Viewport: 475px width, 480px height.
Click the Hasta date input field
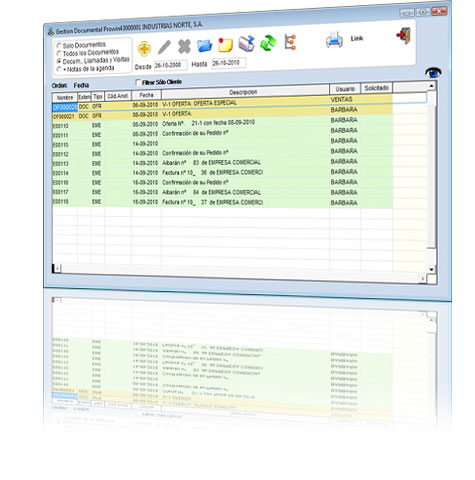pos(229,63)
